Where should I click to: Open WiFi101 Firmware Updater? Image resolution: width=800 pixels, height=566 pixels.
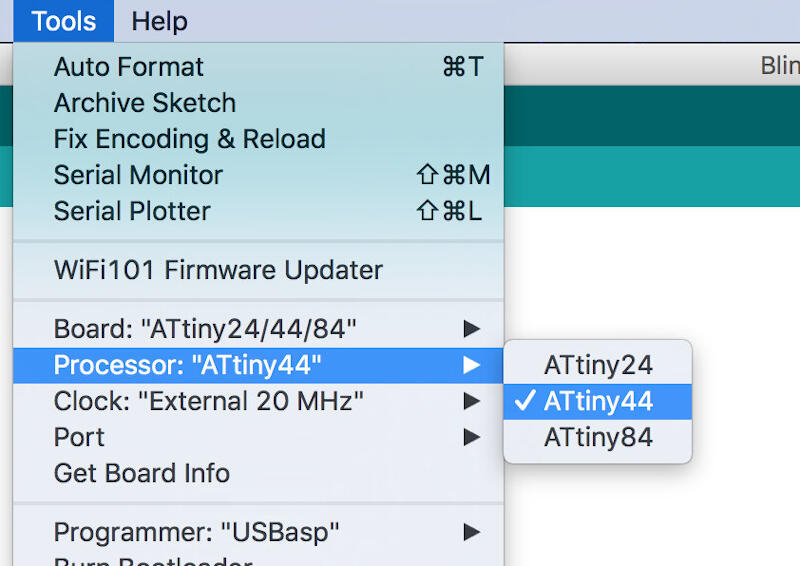[218, 270]
